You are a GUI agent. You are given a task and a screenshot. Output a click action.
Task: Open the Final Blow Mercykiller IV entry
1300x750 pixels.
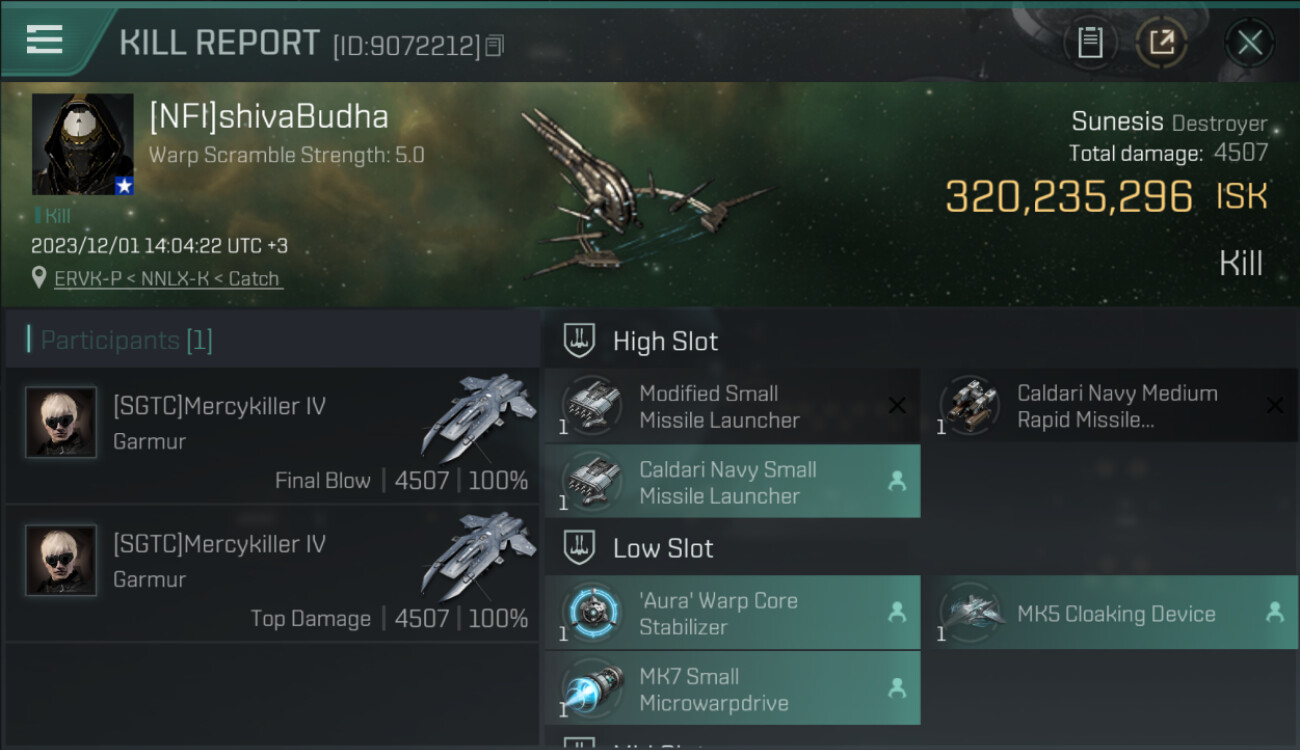[272, 435]
